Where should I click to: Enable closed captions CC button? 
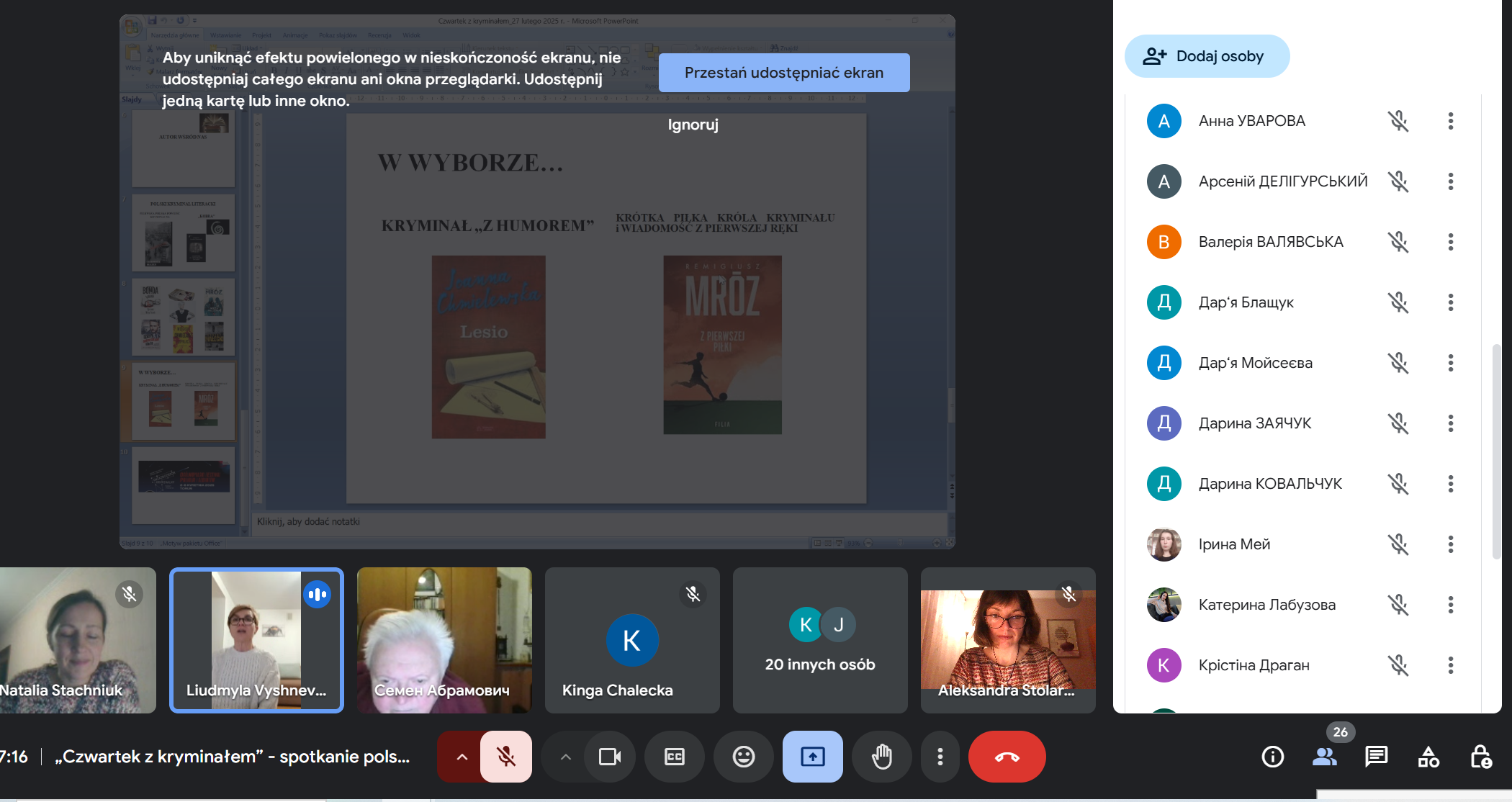point(675,757)
